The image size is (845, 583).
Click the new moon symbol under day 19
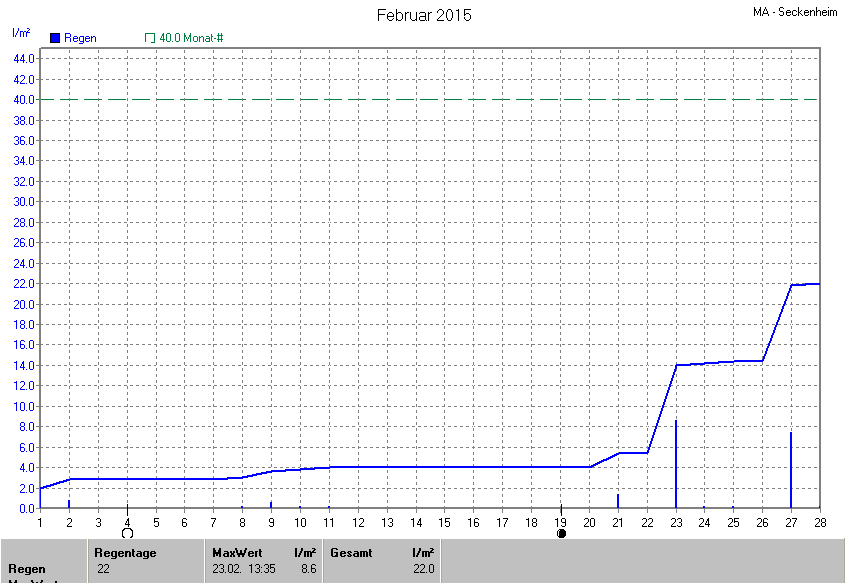point(561,534)
